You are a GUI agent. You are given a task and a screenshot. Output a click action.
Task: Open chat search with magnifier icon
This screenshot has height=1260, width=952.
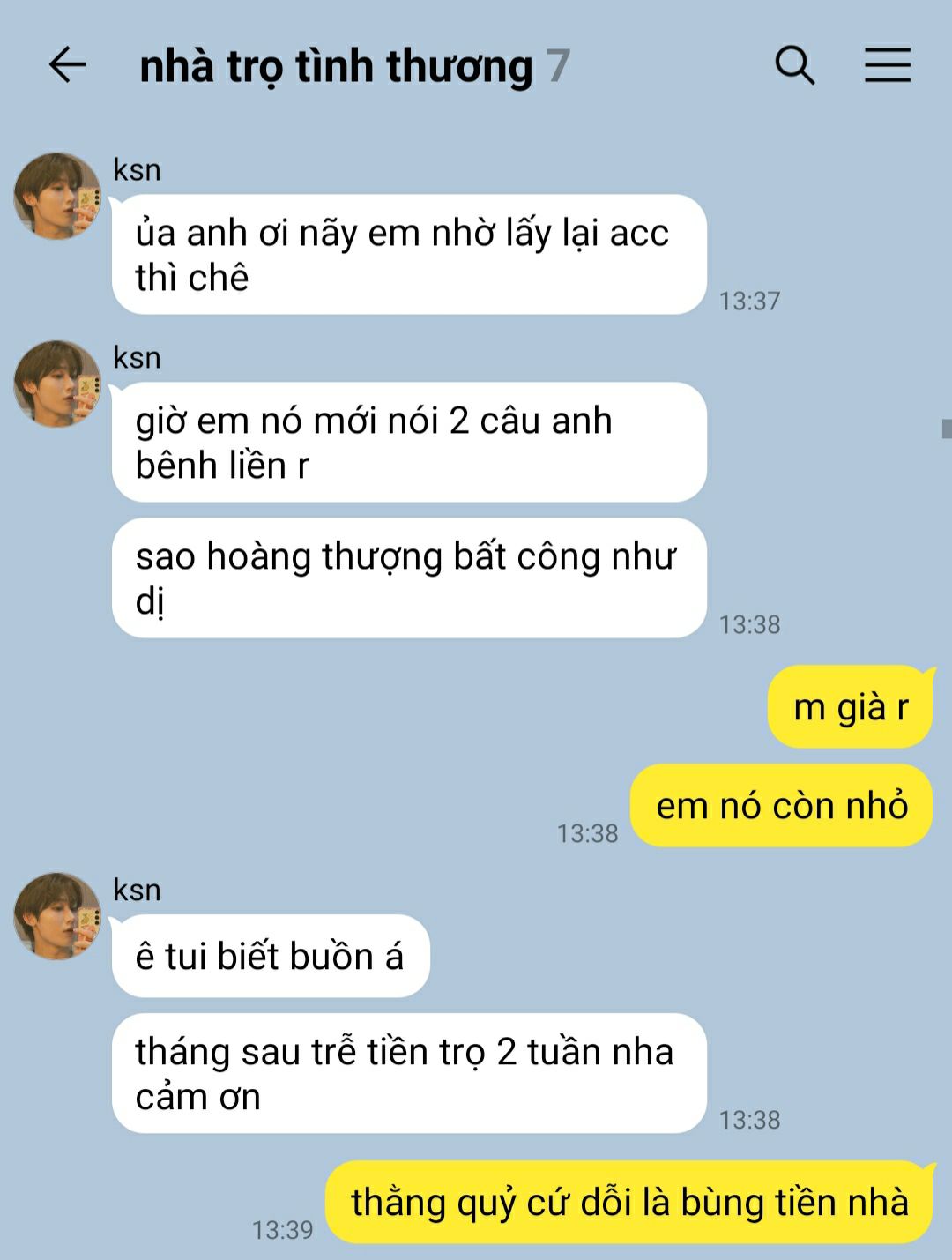794,65
